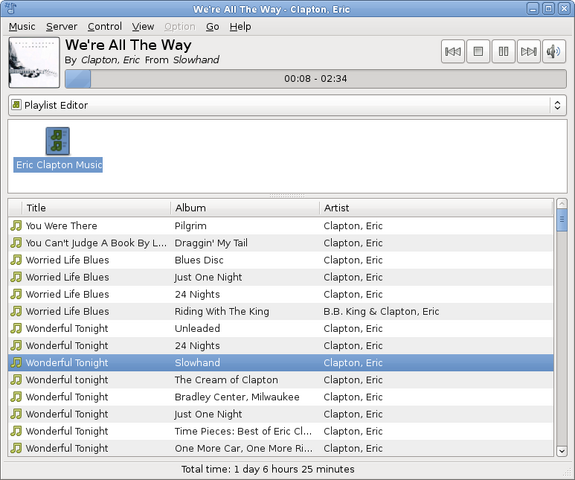Click note icon beside You Were There
This screenshot has height=480, width=575.
point(16,226)
